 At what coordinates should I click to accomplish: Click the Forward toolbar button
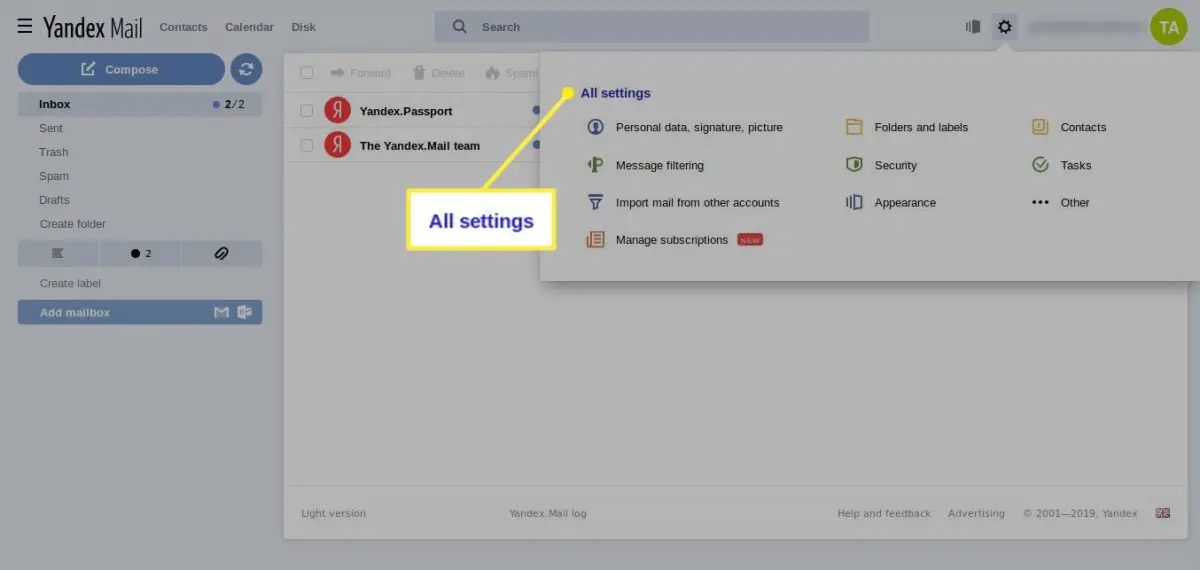tap(360, 73)
